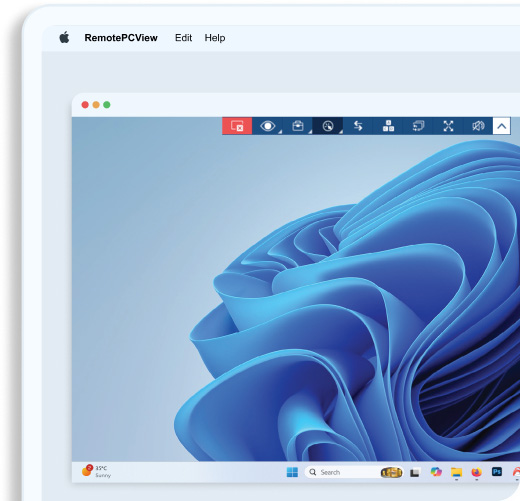Screen dimensions: 520x501
Task: Open the Apple menu
Action: click(64, 38)
